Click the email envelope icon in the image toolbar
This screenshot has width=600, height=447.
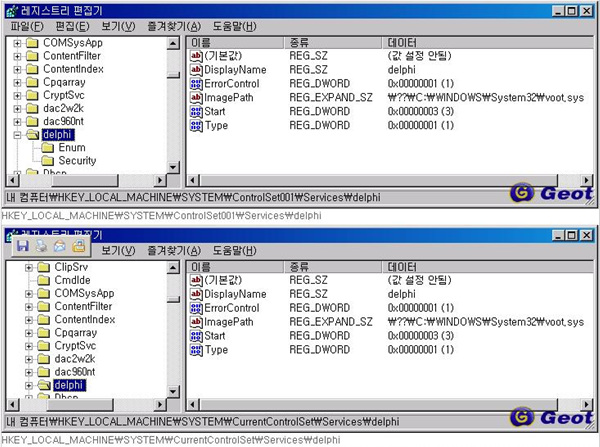coord(59,245)
